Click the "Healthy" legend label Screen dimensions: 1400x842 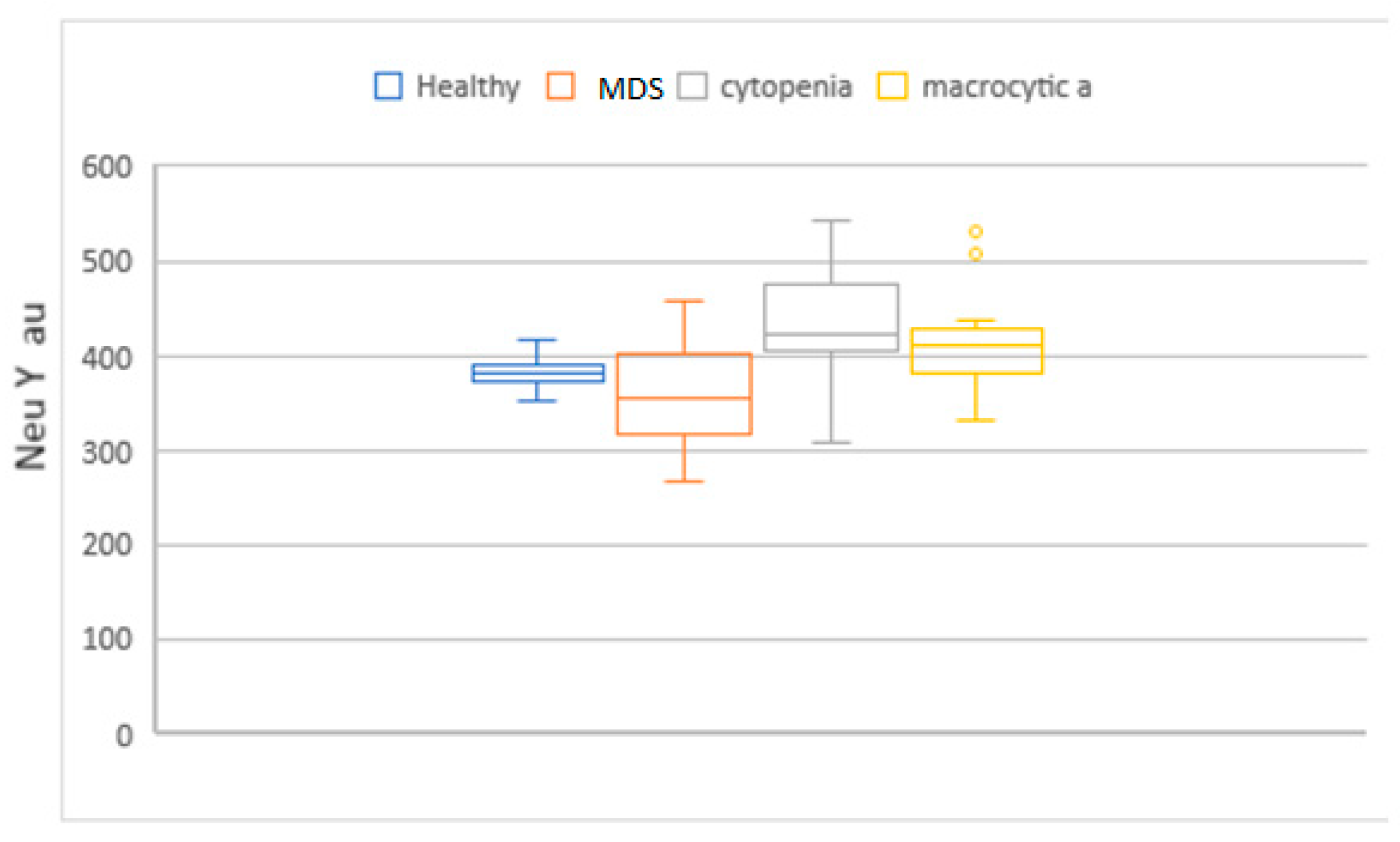coord(468,87)
